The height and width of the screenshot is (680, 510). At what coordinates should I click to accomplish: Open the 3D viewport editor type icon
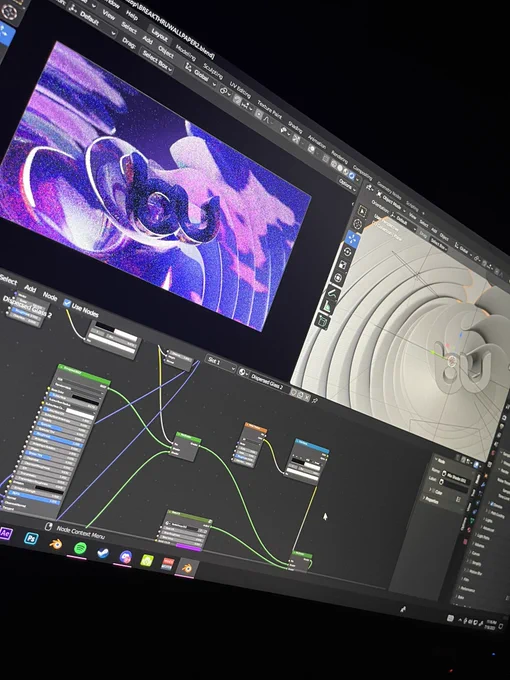tap(369, 188)
